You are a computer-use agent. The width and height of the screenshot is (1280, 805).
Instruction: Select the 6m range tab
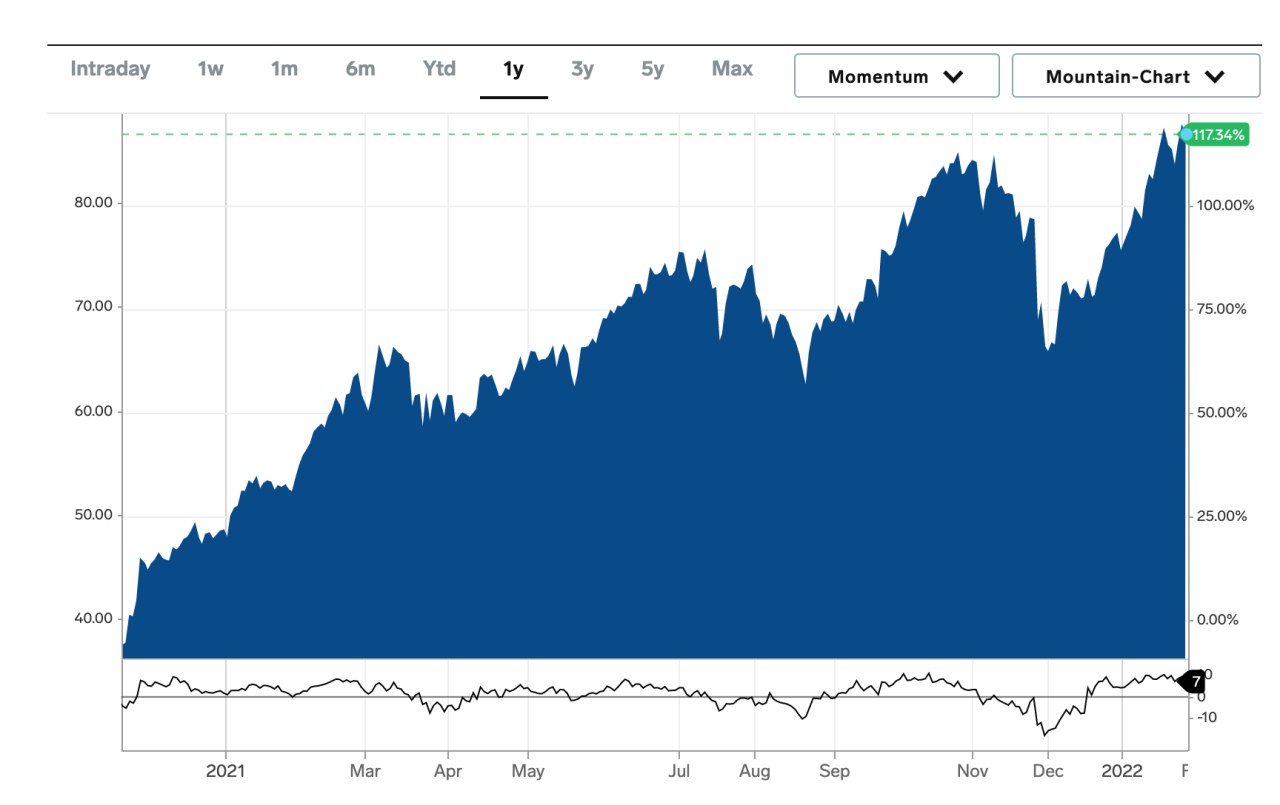tap(360, 69)
